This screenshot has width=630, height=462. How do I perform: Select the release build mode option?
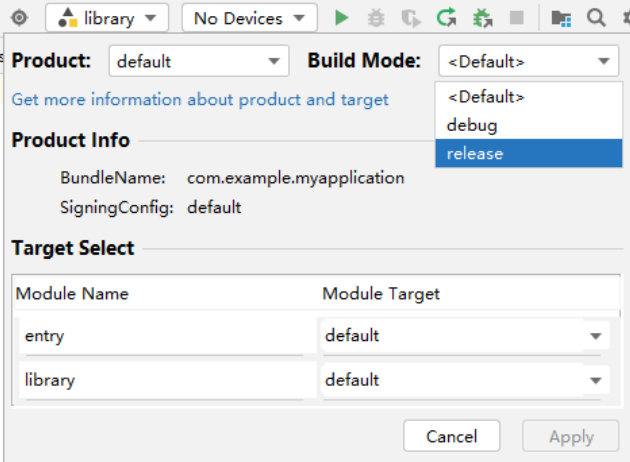(x=528, y=153)
